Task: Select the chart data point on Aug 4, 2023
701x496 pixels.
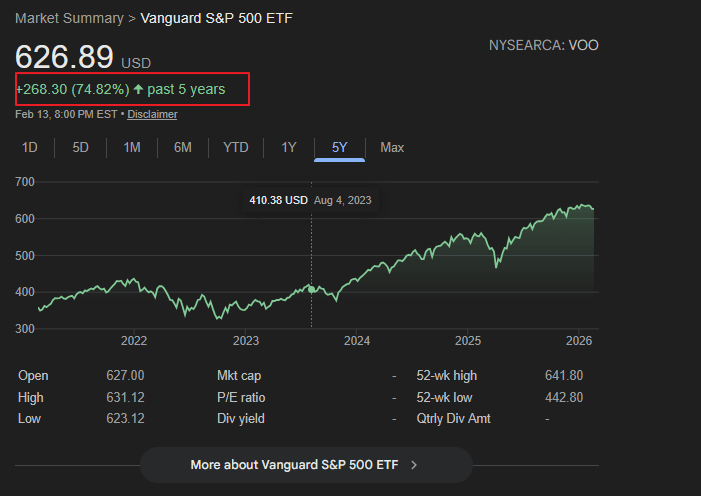Action: 311,289
